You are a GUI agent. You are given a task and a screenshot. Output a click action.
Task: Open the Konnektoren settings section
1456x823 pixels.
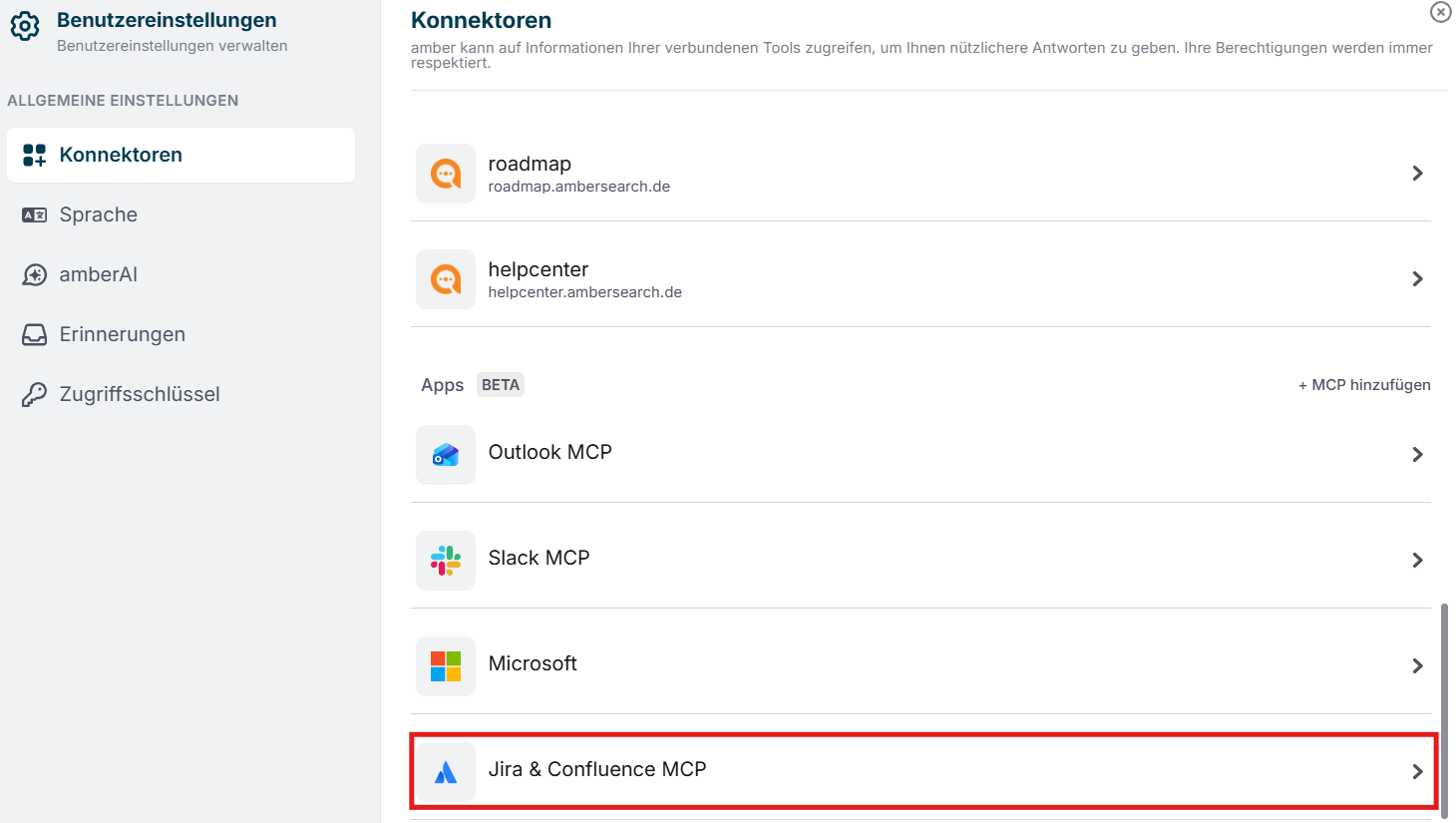point(181,155)
